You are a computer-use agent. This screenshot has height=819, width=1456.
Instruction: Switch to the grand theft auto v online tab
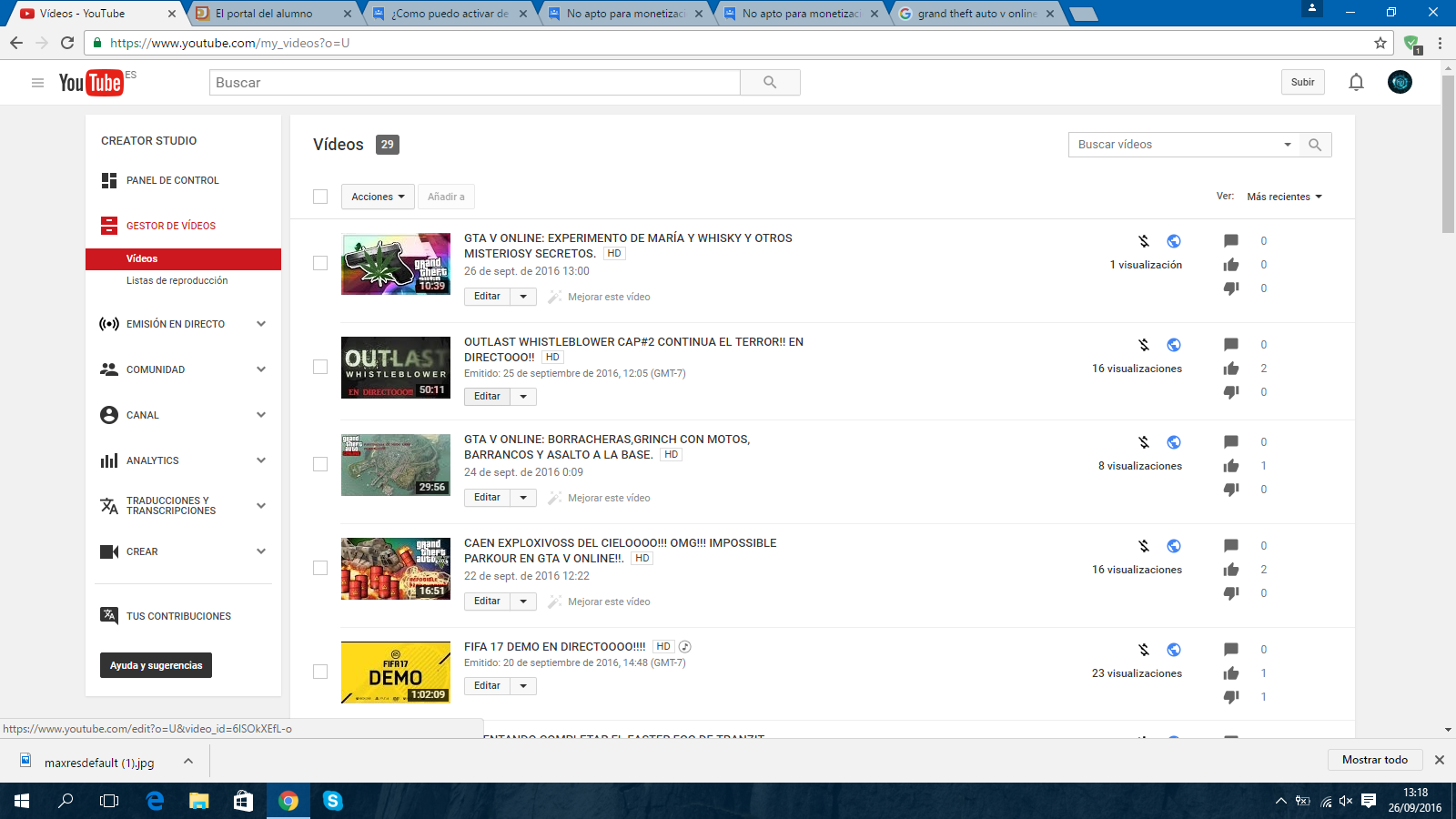976,14
